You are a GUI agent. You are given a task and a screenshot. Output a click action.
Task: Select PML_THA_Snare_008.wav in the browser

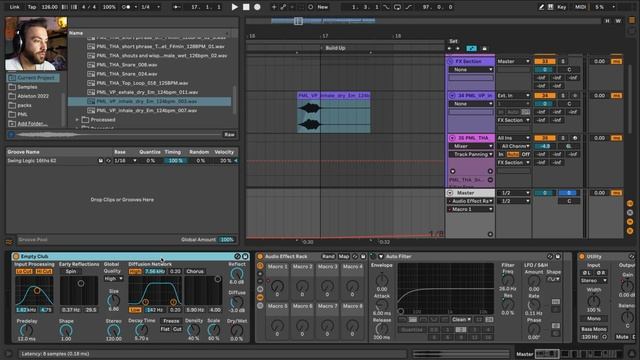pyautogui.click(x=127, y=64)
